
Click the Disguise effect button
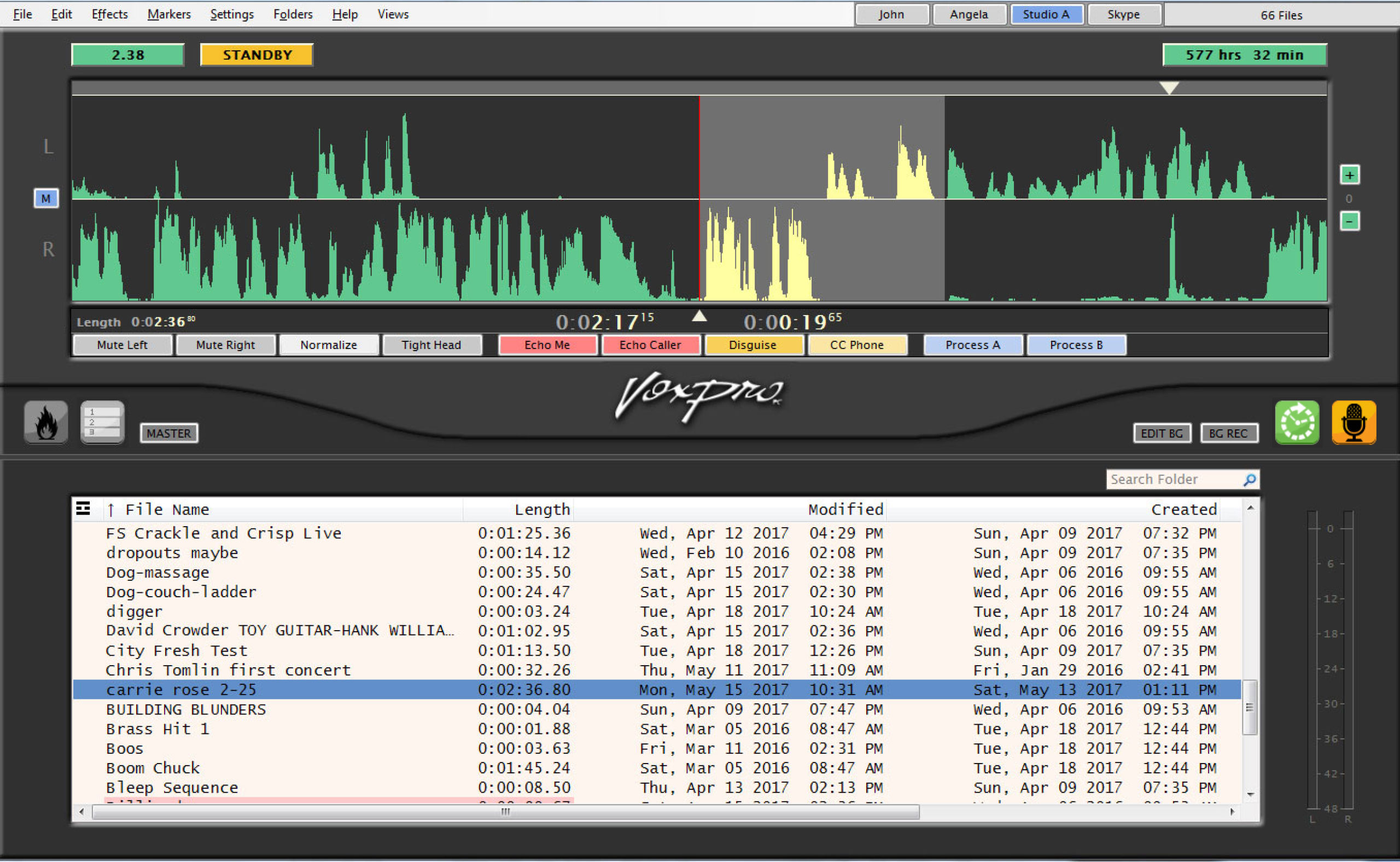753,345
